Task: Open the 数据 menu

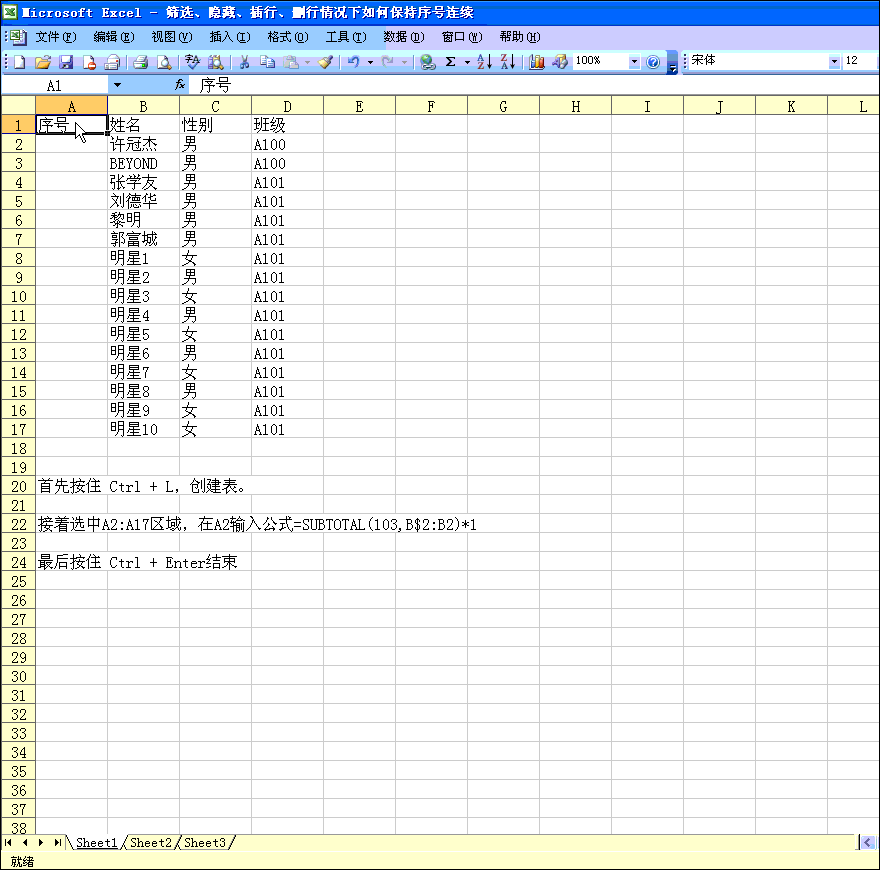Action: [x=403, y=37]
